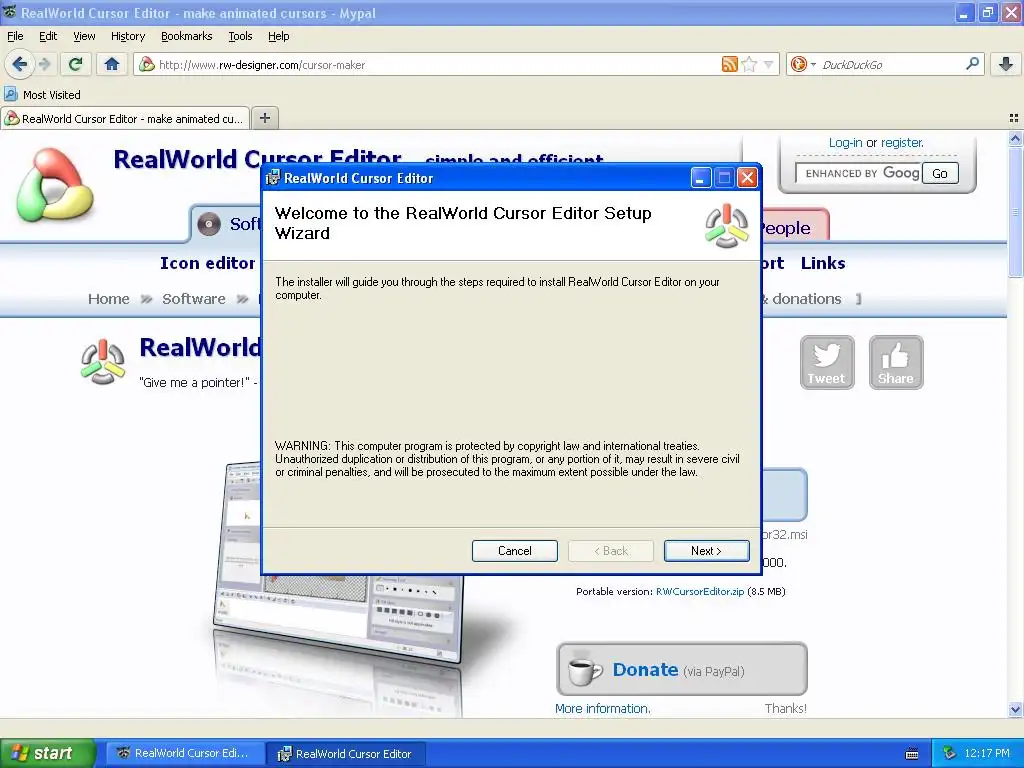This screenshot has height=768, width=1024.
Task: Click the browser Back arrow button
Action: pos(19,64)
